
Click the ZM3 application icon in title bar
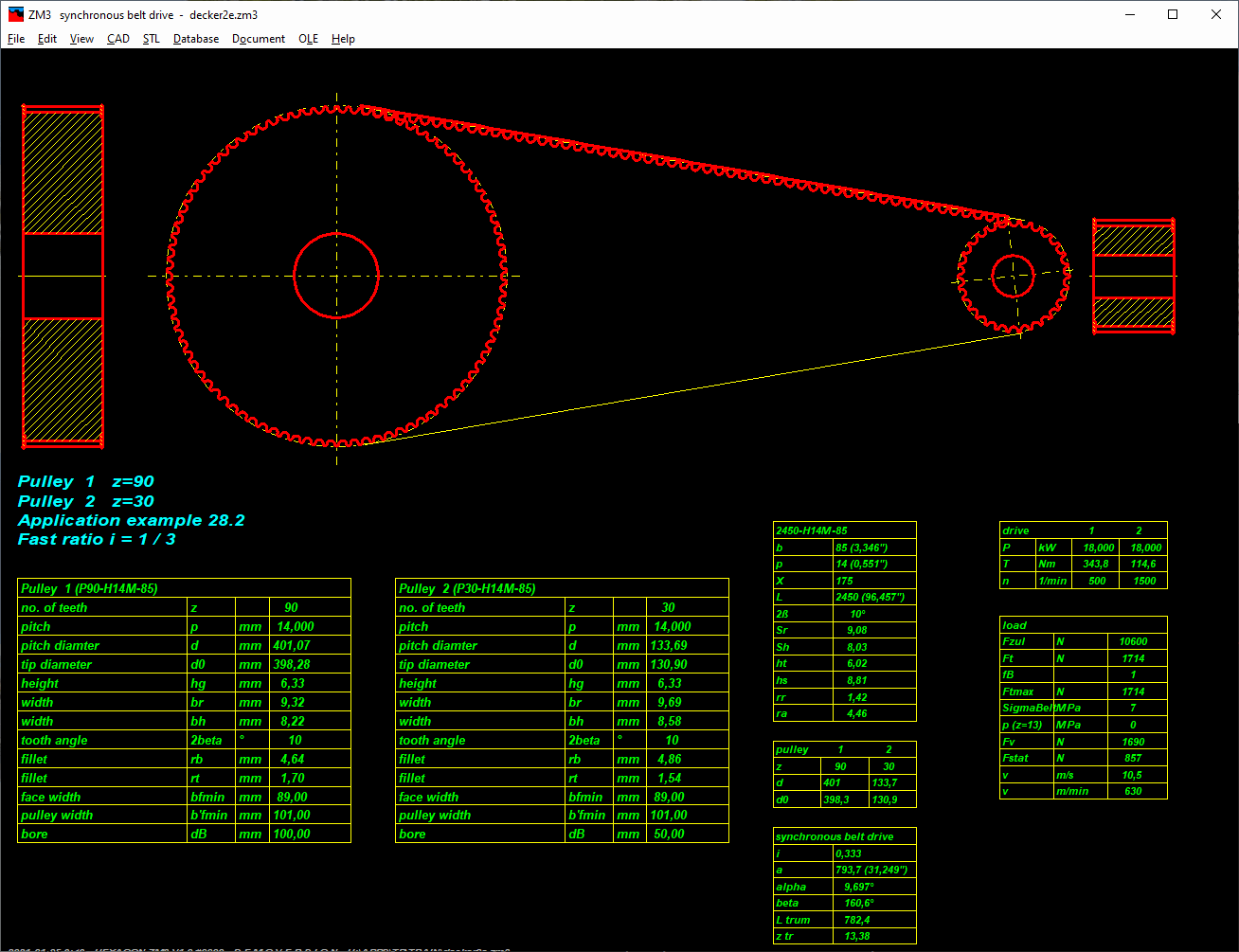[x=15, y=14]
